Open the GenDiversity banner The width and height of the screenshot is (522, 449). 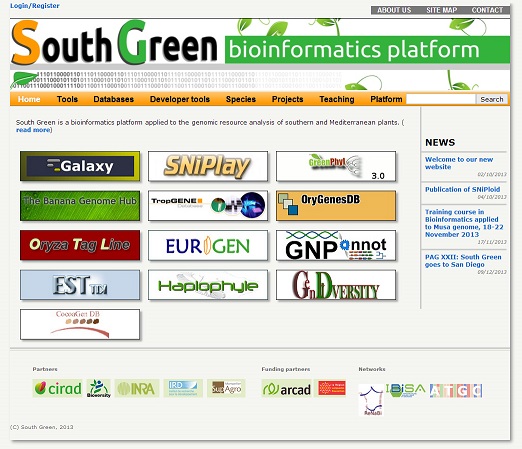tap(336, 285)
